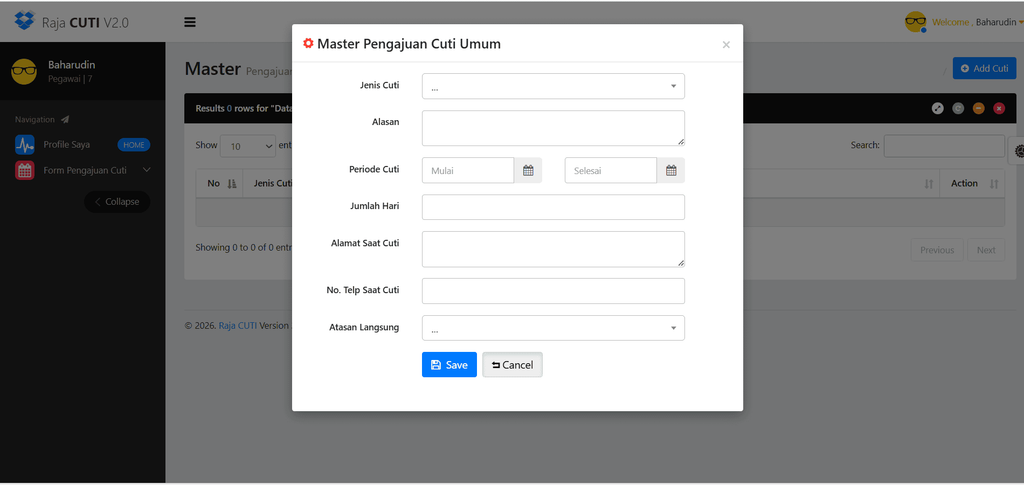Focus the Selesai end date field
The width and height of the screenshot is (1024, 485).
point(611,170)
